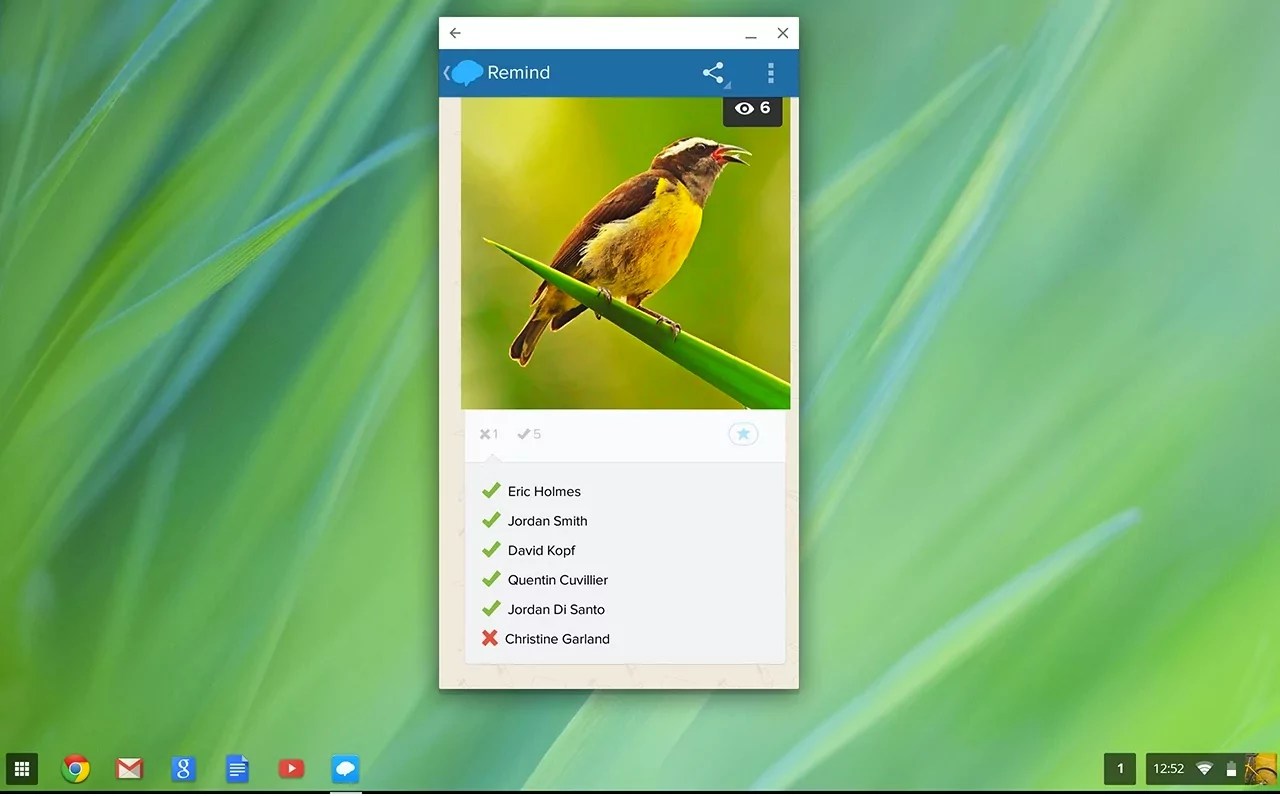
Task: Open the Remind app from the taskbar
Action: 345,768
